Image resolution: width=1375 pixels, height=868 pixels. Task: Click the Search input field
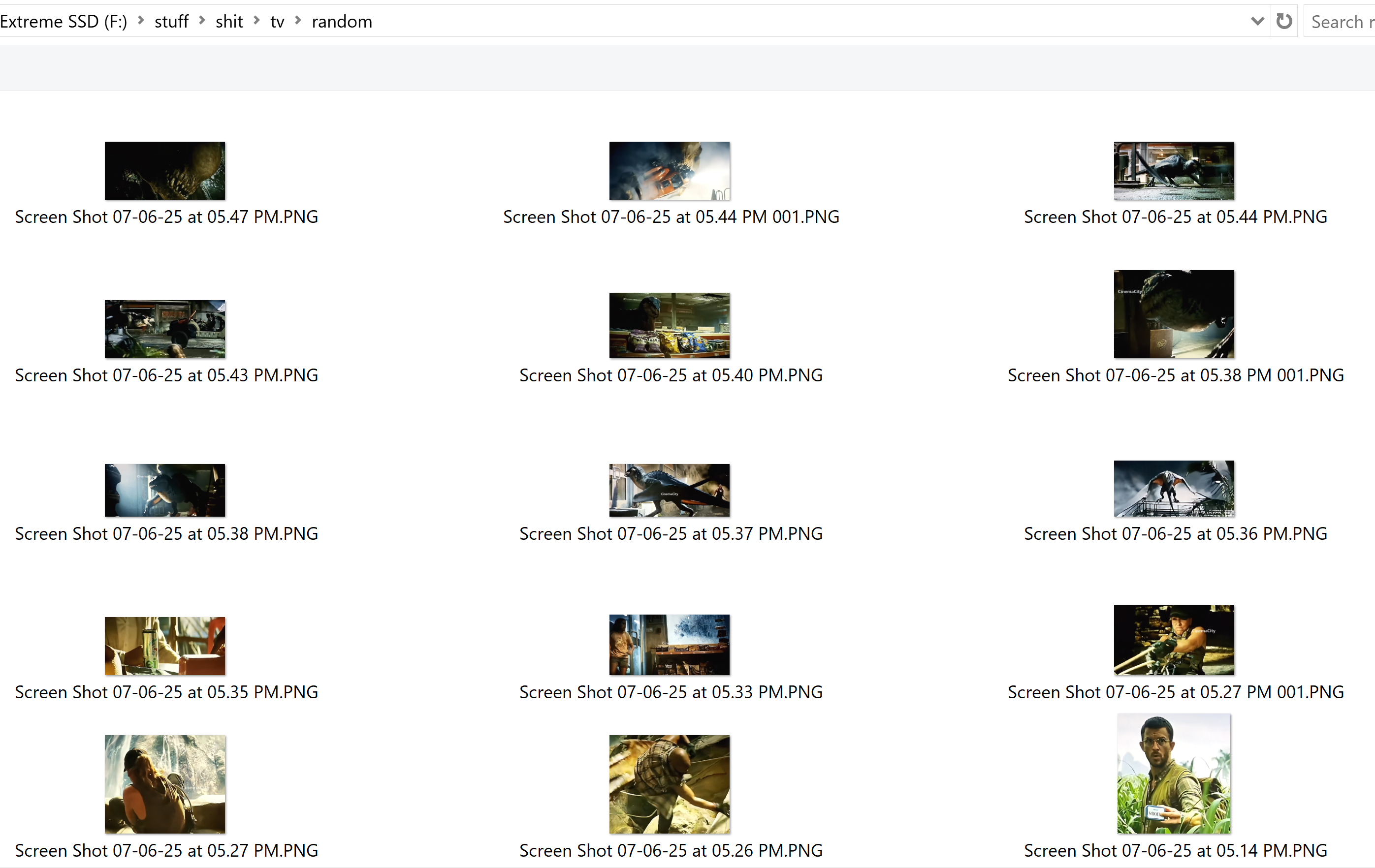coord(1340,22)
